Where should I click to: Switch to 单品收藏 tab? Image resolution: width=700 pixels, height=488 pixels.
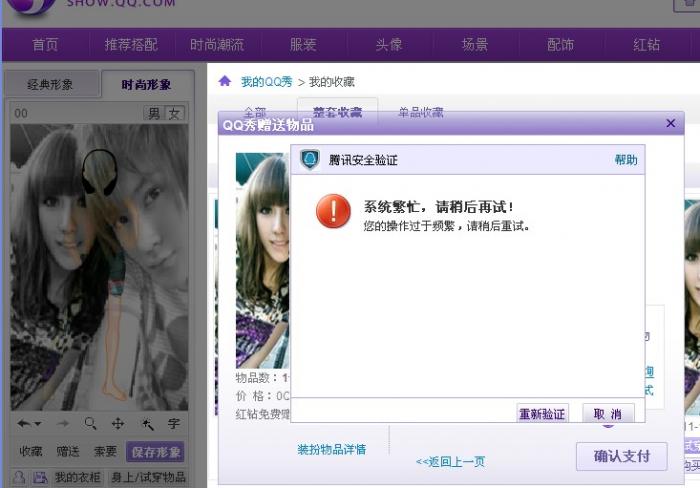(x=421, y=112)
